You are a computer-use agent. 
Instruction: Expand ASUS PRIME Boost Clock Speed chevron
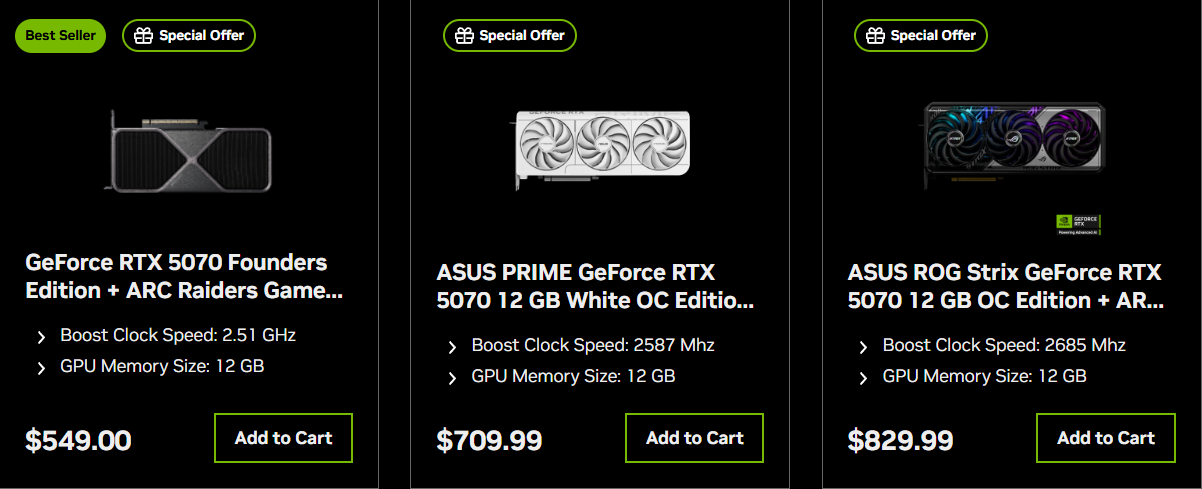tap(452, 347)
